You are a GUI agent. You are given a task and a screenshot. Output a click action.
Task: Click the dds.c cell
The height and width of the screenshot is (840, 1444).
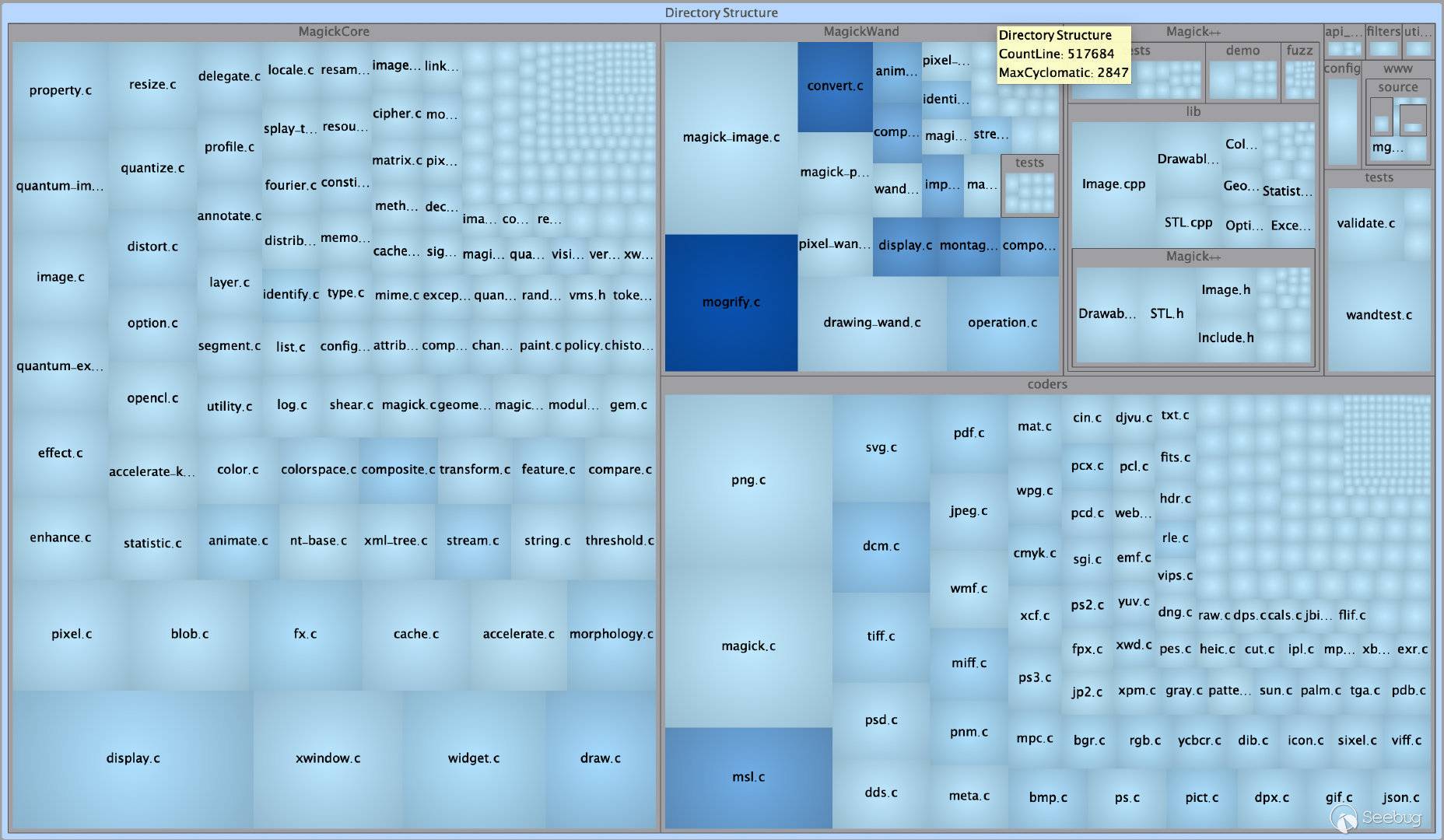(x=881, y=793)
